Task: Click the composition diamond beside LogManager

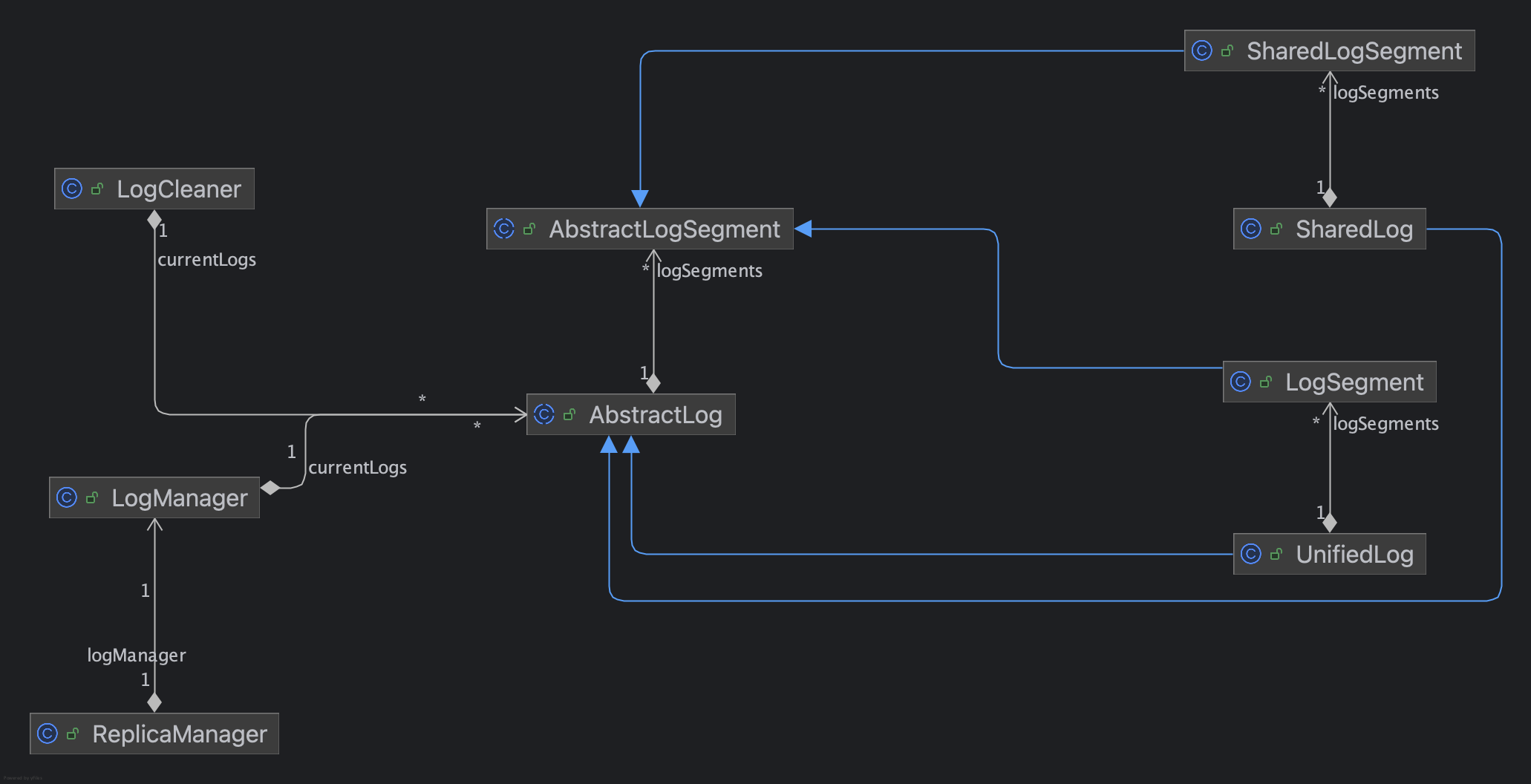Action: coord(270,488)
